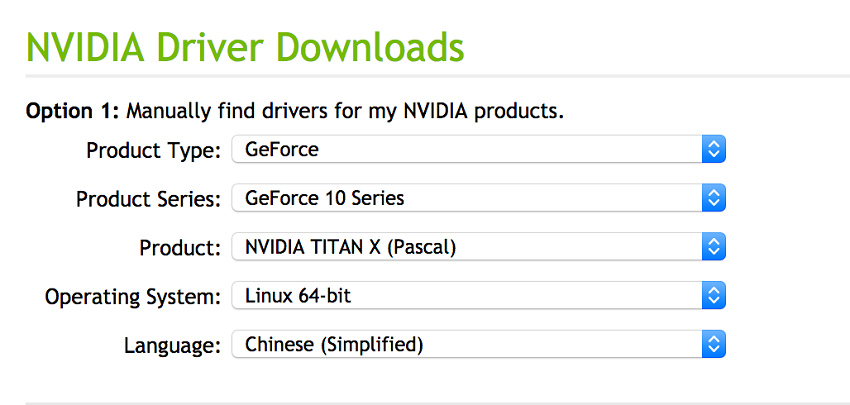Click the blue arrows beside NVIDIA TITAN X
The width and height of the screenshot is (850, 405).
coord(713,247)
